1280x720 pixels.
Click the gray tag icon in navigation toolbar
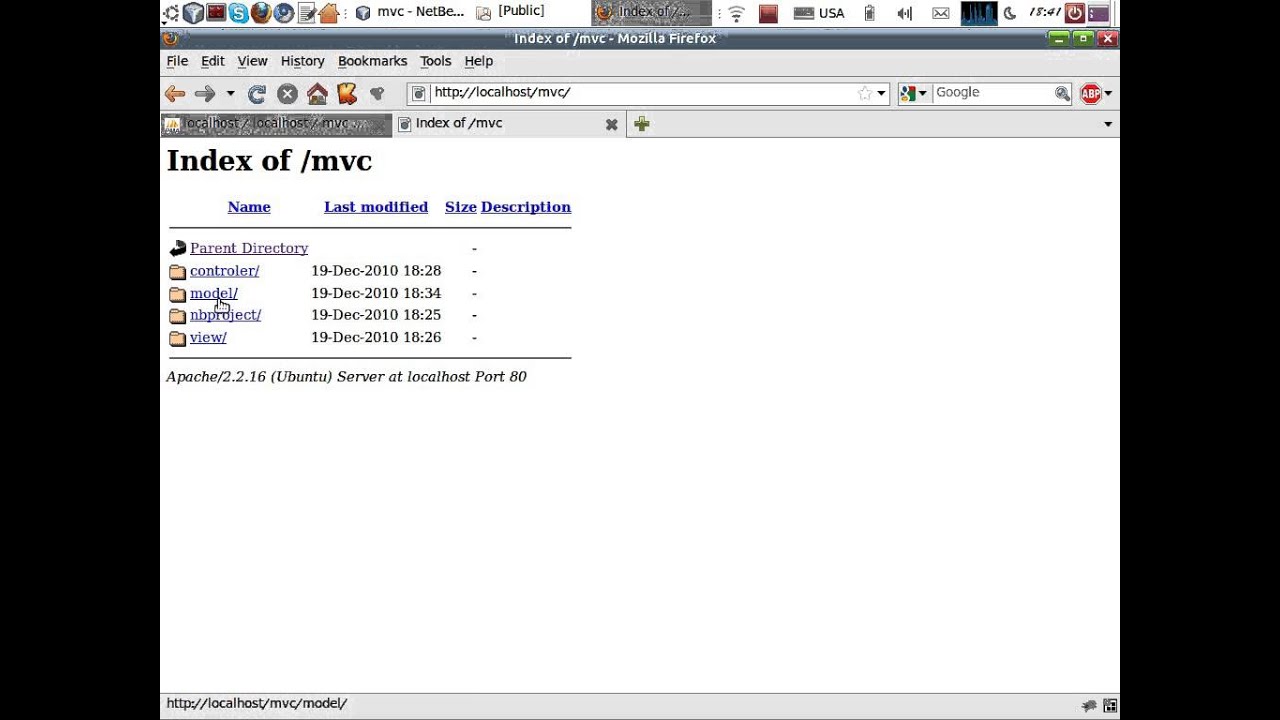click(x=377, y=93)
